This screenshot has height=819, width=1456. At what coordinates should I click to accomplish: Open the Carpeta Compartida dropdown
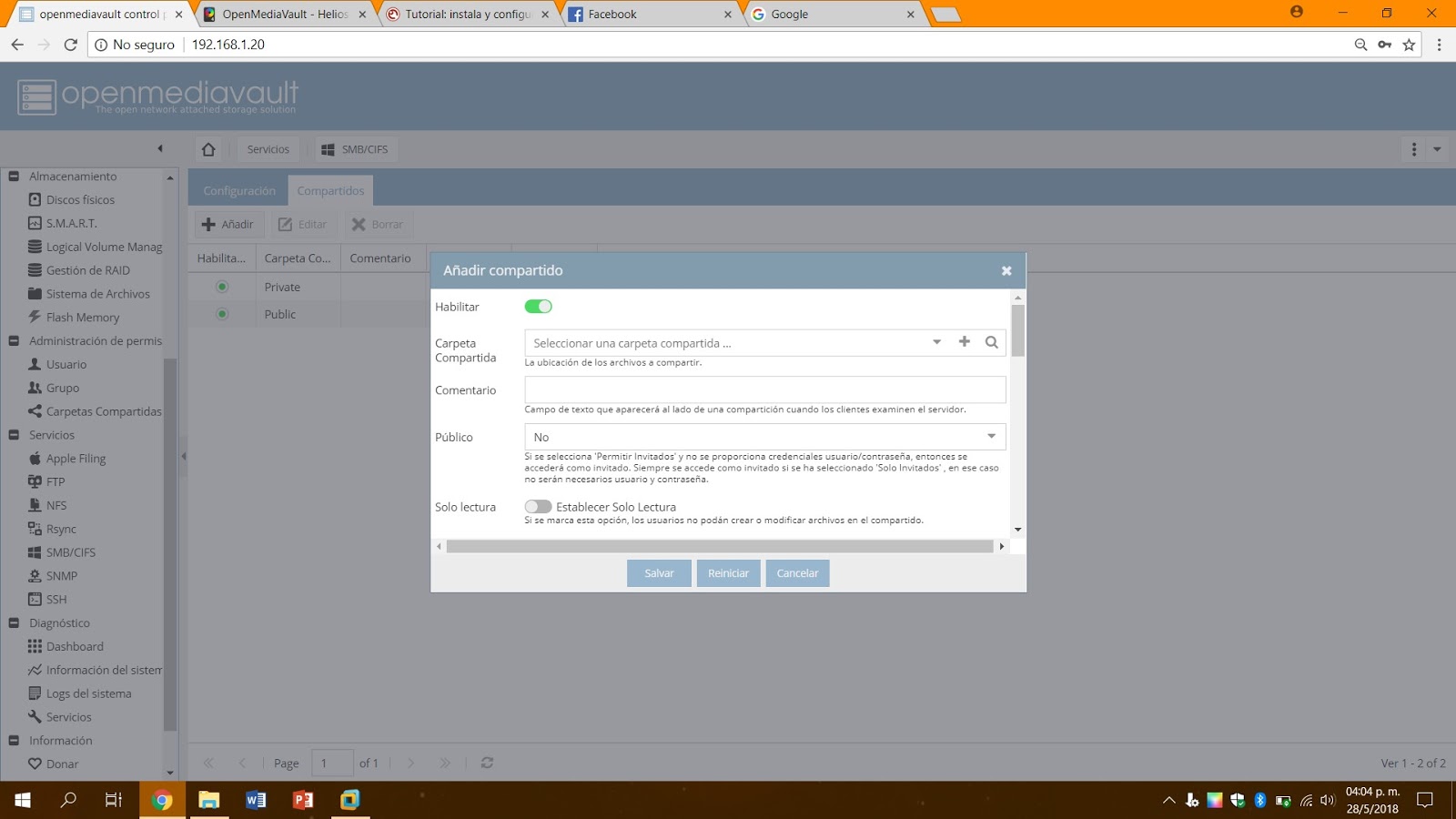[936, 342]
